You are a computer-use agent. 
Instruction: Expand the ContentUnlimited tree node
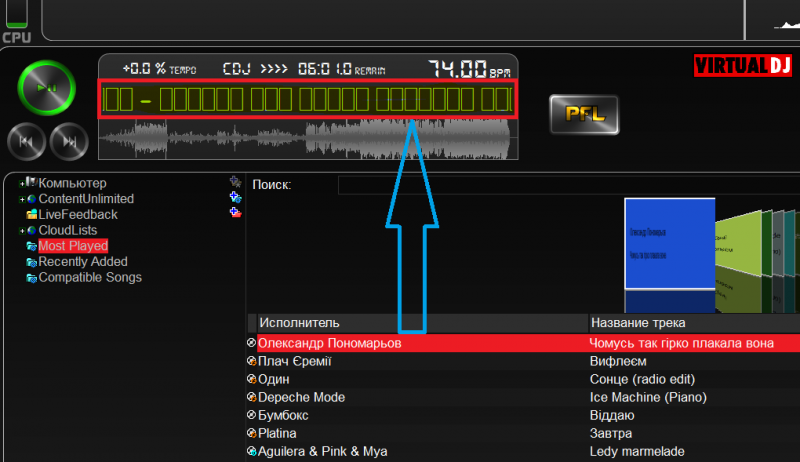pyautogui.click(x=21, y=199)
